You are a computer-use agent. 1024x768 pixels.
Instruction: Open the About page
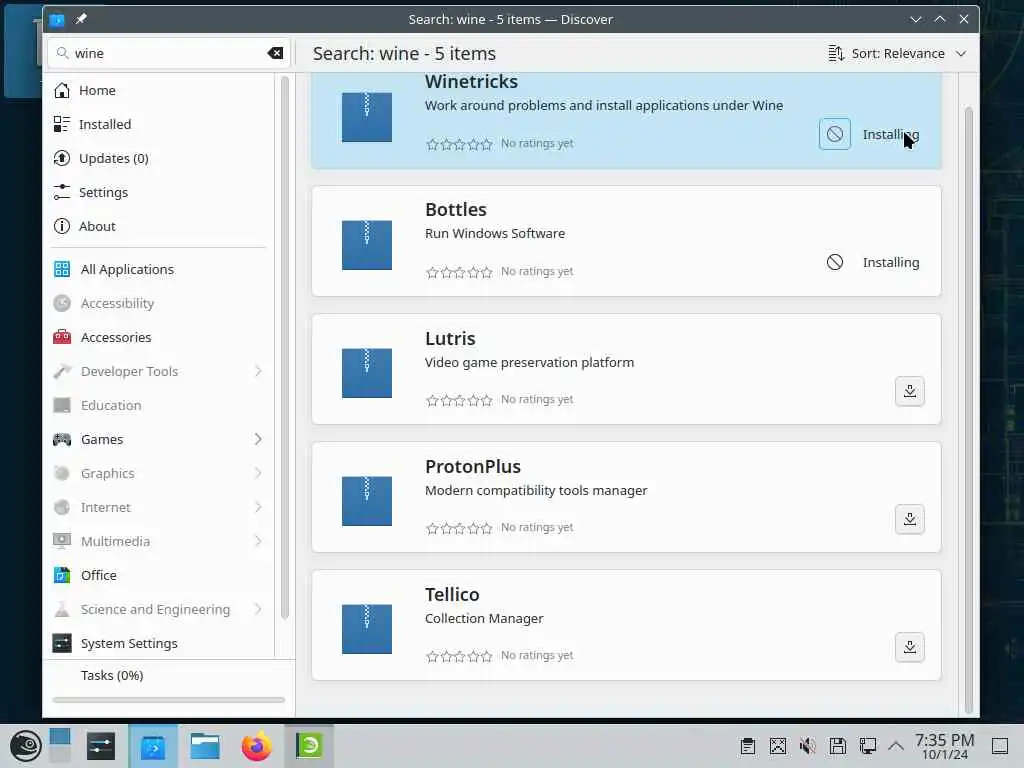coord(160,226)
